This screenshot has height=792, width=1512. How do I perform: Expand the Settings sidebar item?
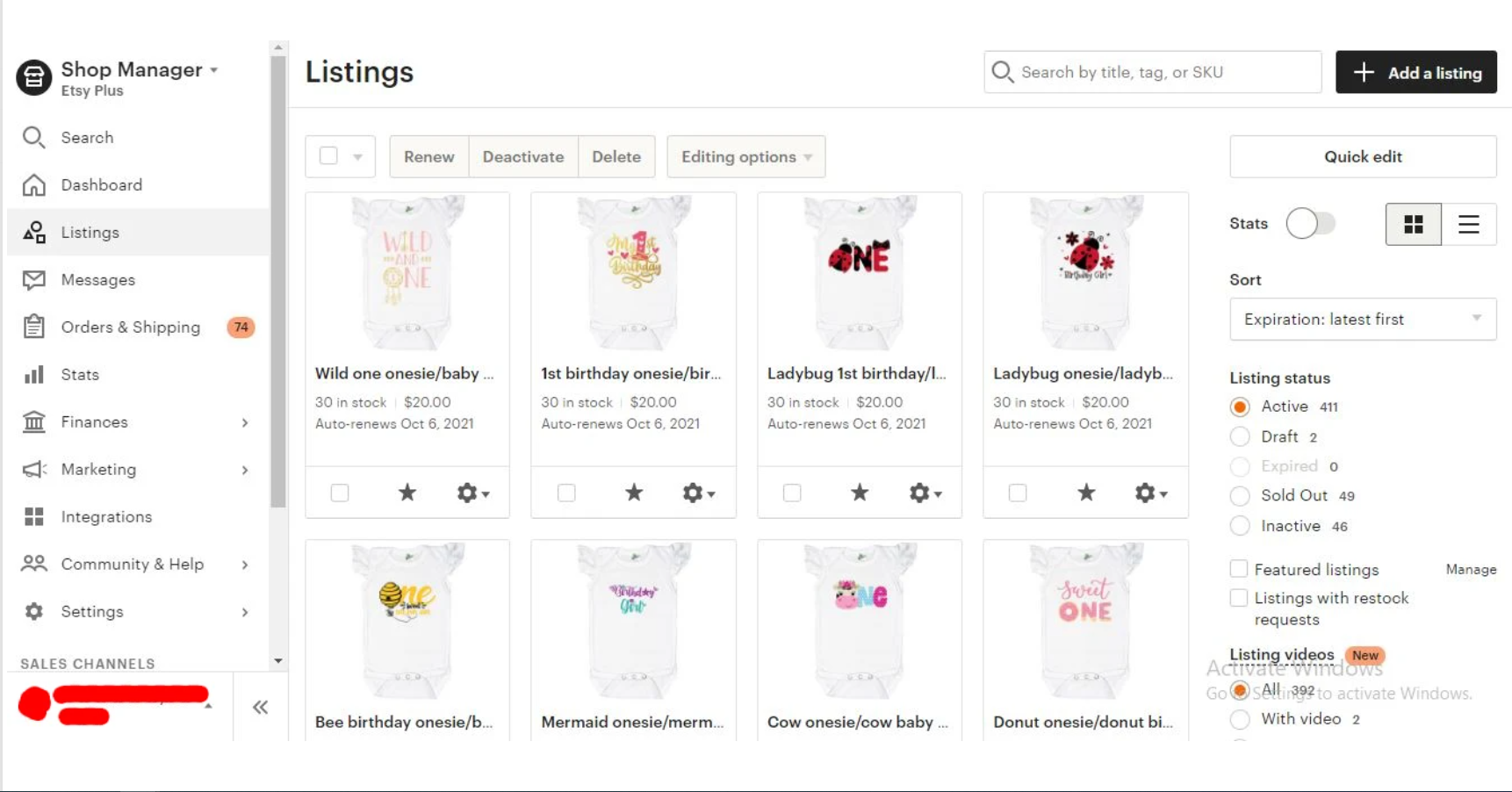click(90, 611)
